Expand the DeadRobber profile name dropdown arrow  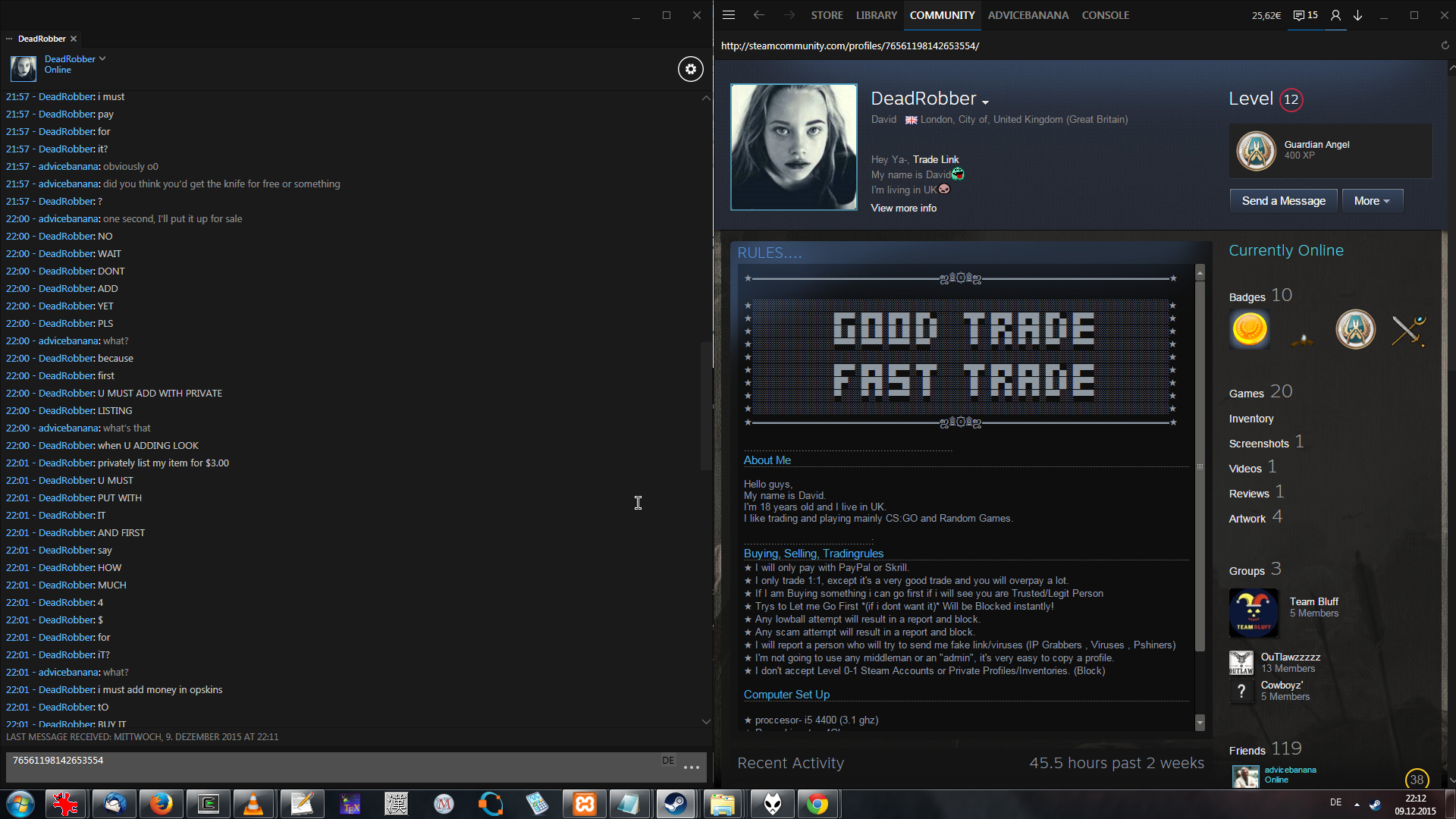coord(985,102)
